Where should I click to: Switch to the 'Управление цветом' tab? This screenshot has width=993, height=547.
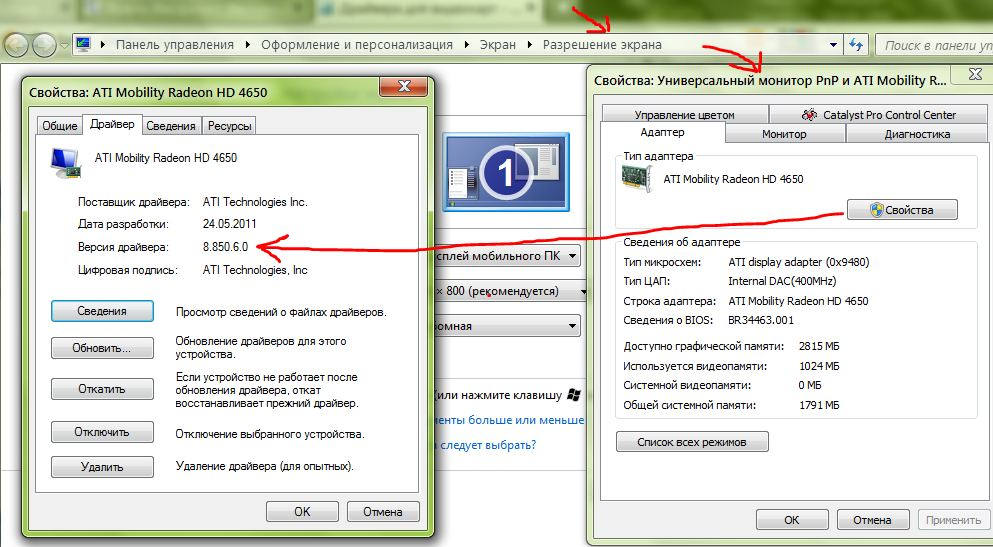685,115
